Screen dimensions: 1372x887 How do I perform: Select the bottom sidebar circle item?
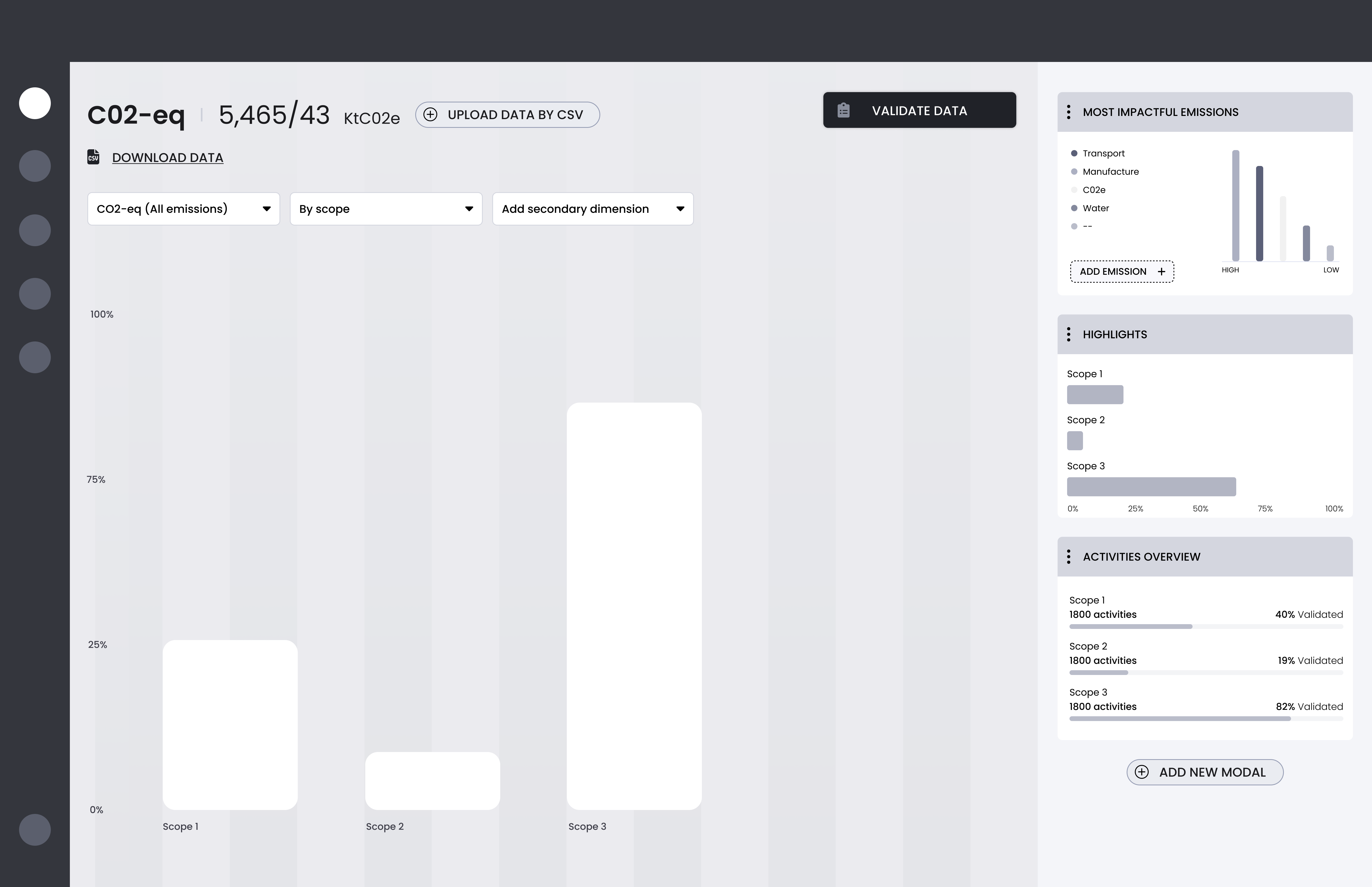pyautogui.click(x=35, y=830)
